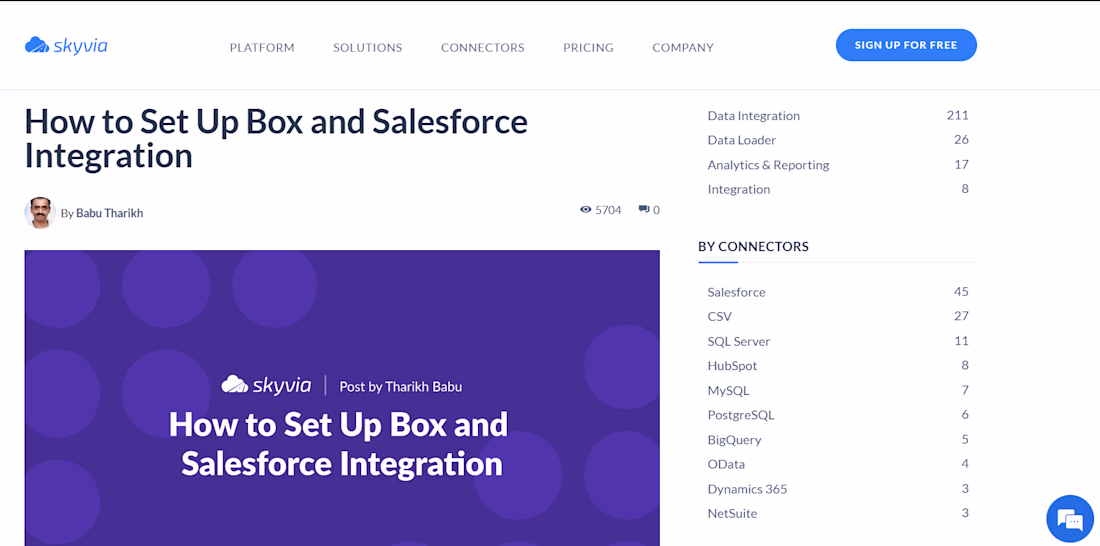Filter posts by NetSuite connector
This screenshot has height=546, width=1100.
point(732,514)
